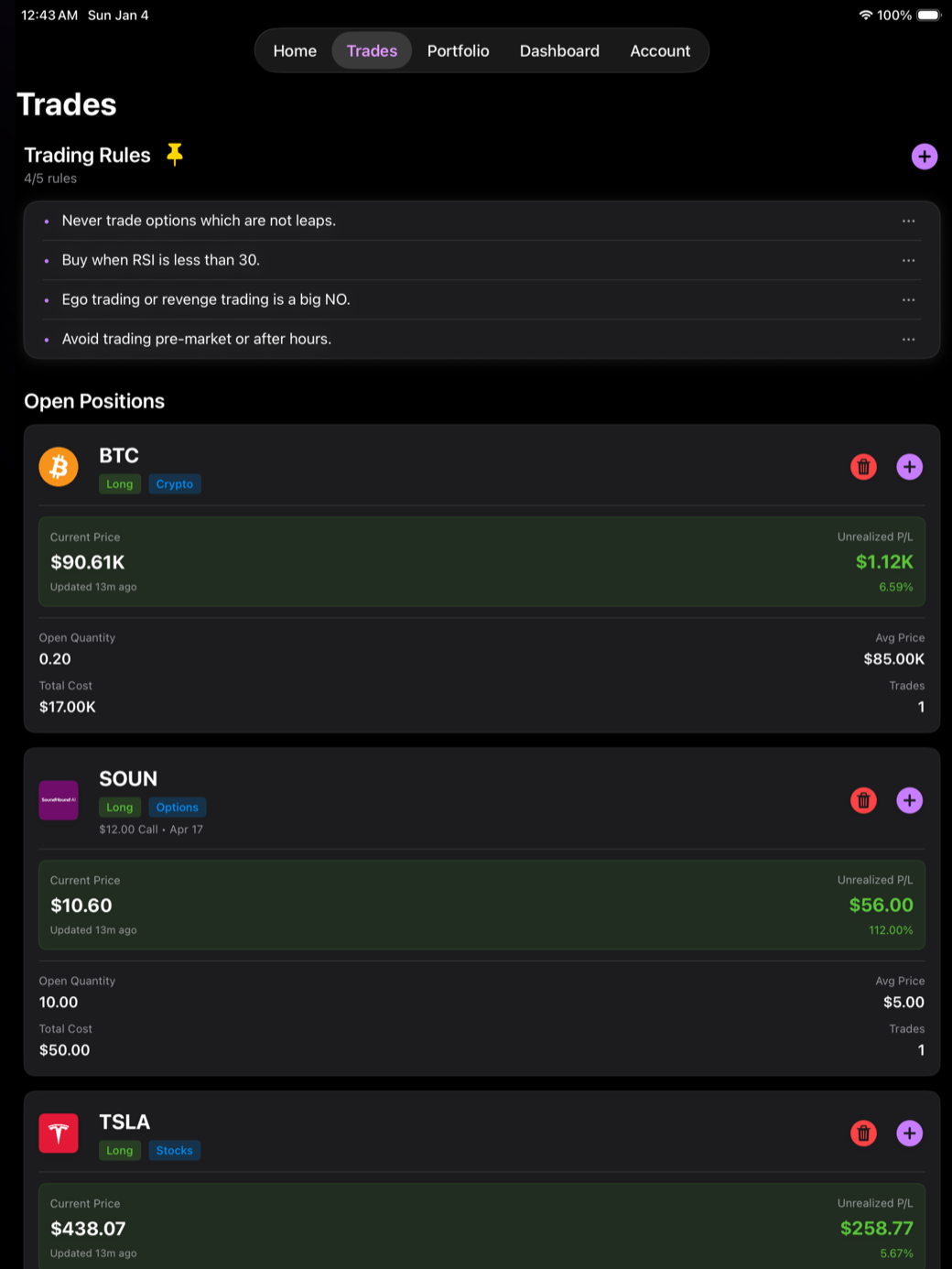Screen dimensions: 952x1269
Task: Add a new trade to BTC
Action: pyautogui.click(x=909, y=467)
